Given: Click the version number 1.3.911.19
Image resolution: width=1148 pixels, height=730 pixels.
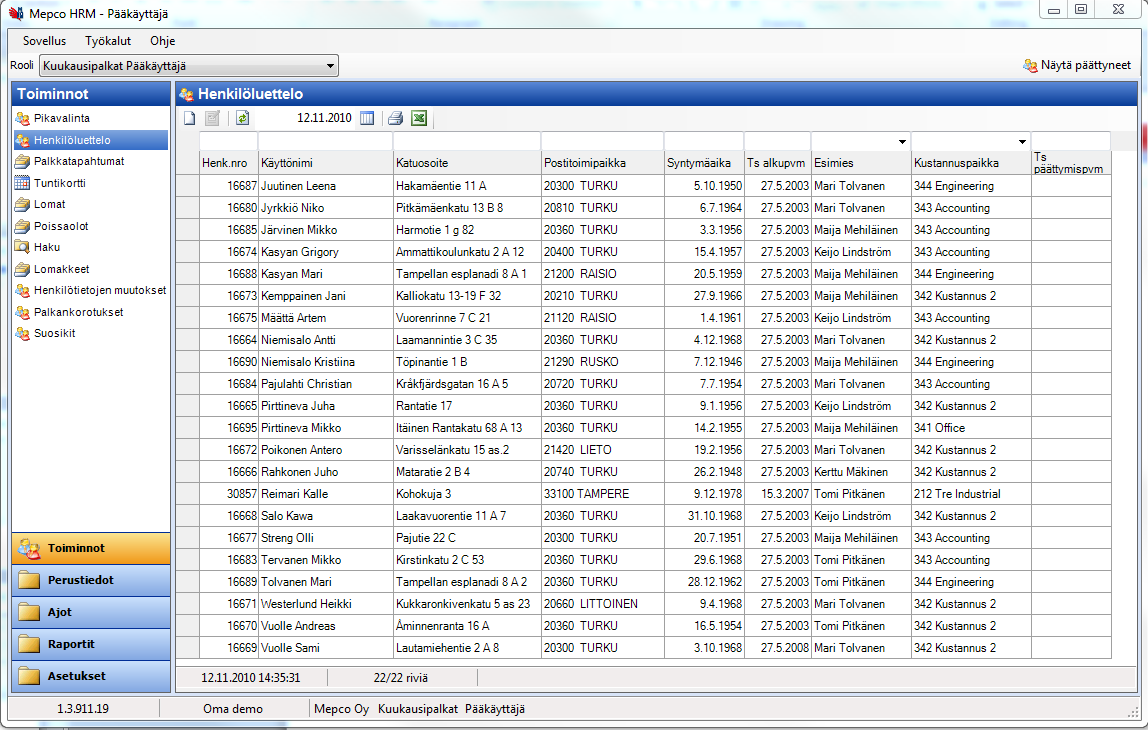Looking at the screenshot, I should [83, 709].
